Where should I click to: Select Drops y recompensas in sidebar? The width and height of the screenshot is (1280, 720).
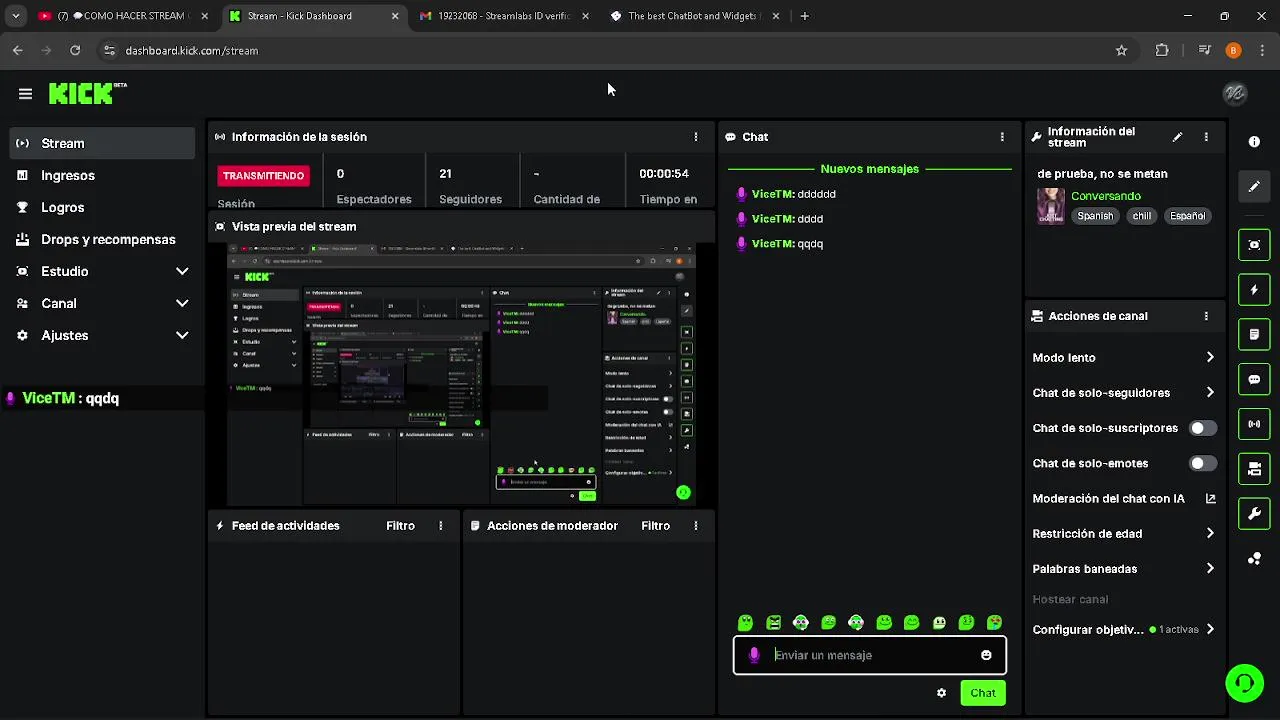click(102, 239)
